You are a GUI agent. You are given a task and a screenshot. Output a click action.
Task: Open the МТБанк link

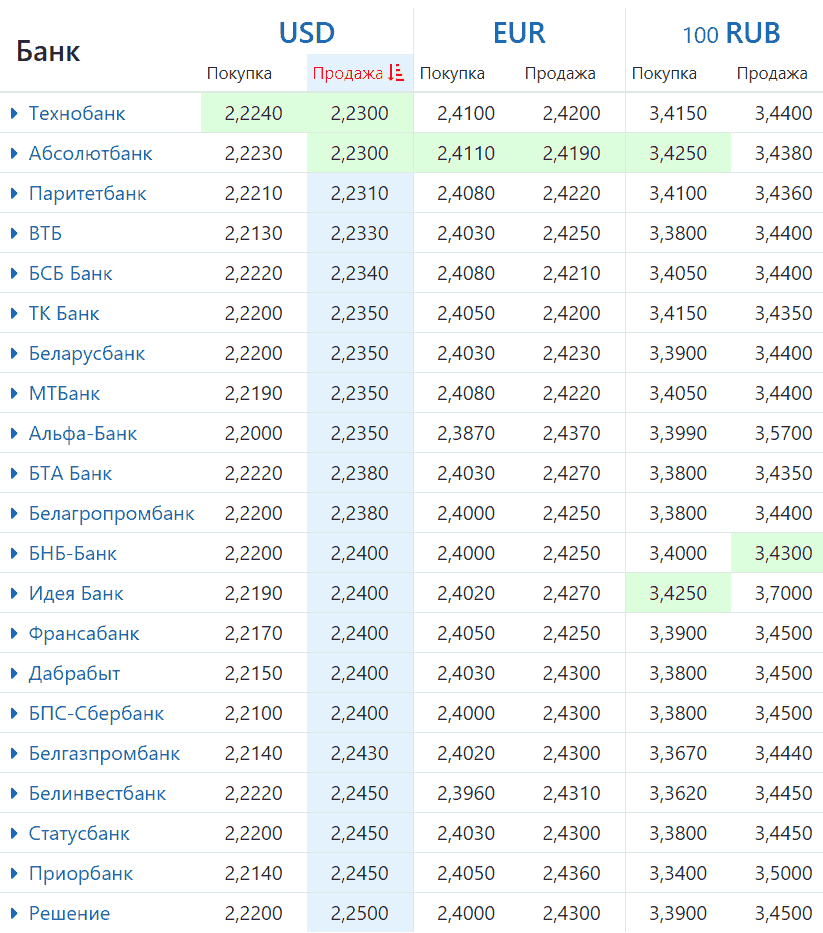pyautogui.click(x=64, y=393)
